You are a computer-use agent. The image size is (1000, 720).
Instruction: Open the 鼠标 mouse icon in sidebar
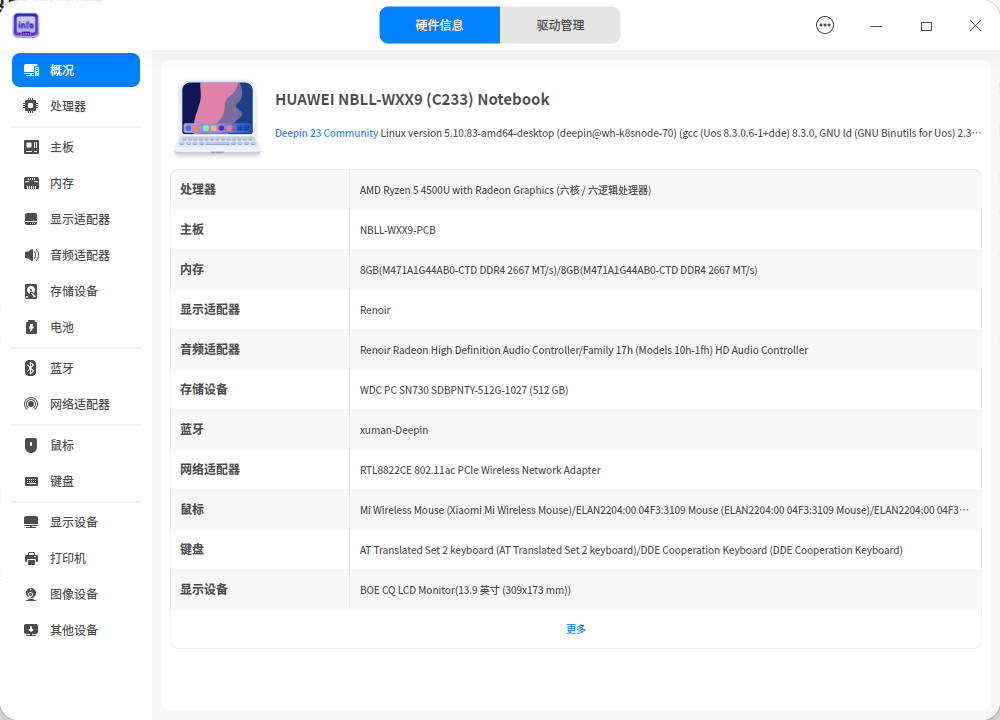(31, 445)
